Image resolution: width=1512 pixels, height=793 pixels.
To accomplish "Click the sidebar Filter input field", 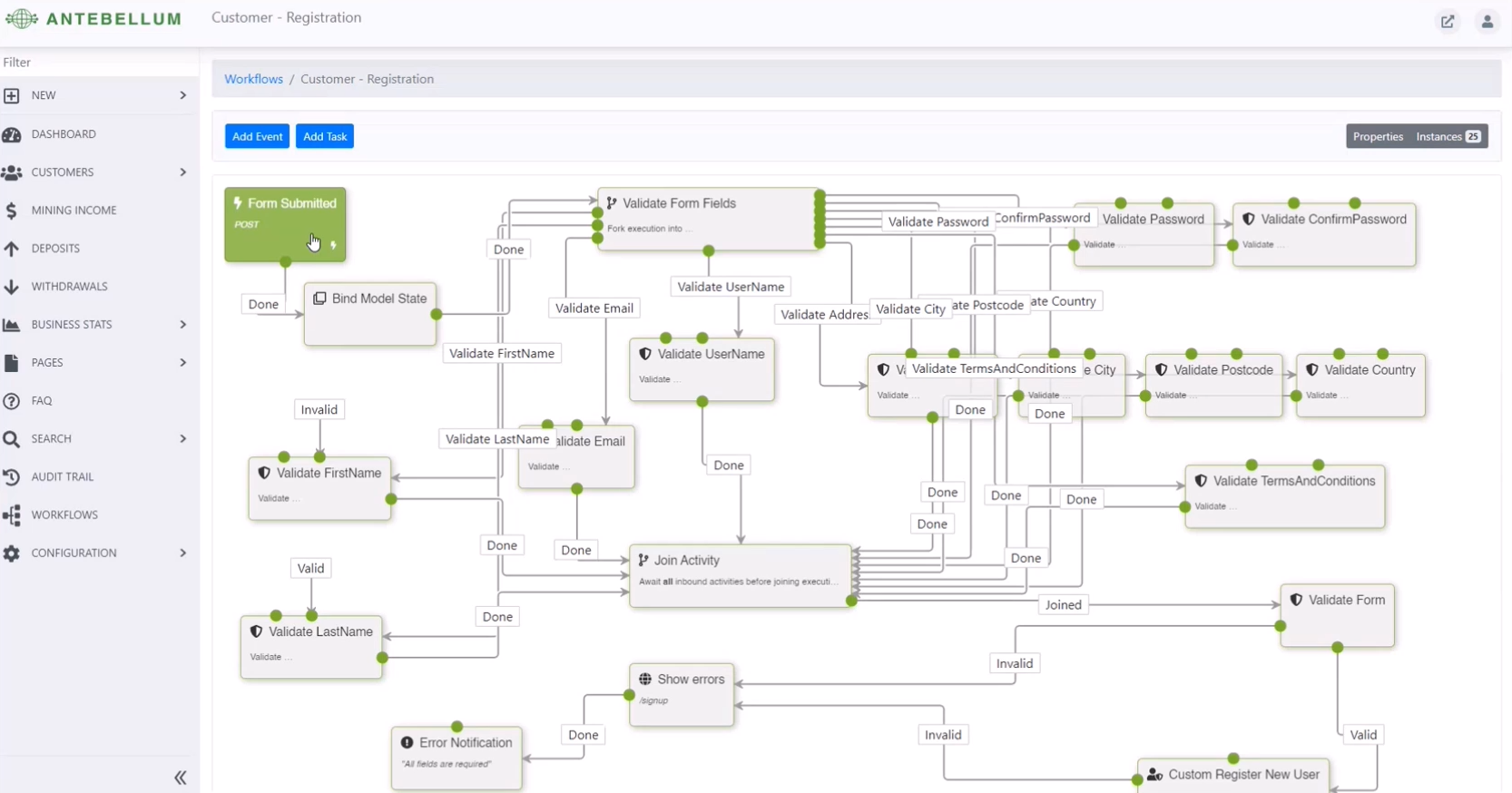I will (99, 63).
